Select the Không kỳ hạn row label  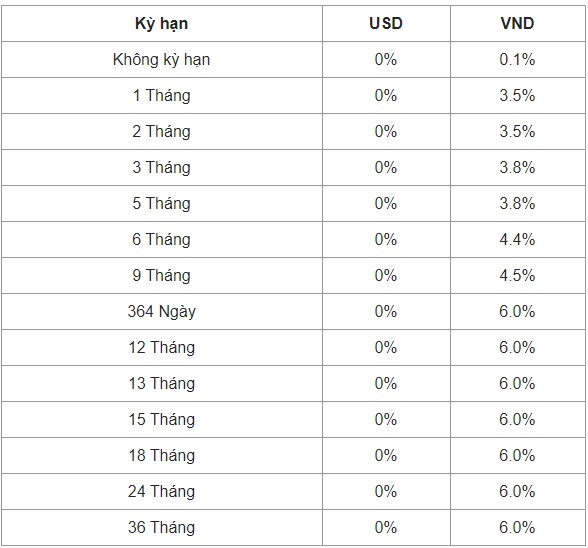click(162, 60)
